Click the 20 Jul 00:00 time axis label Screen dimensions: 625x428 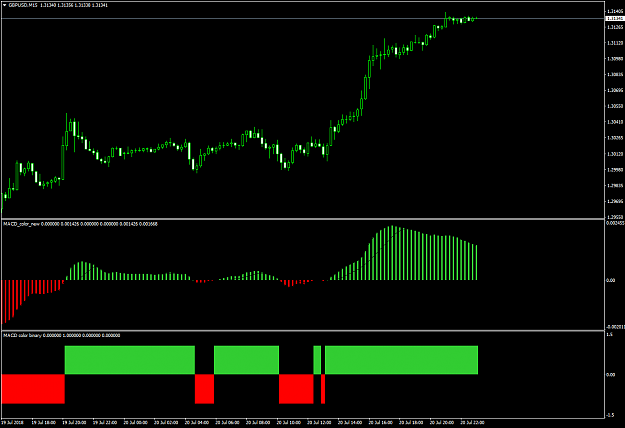click(x=136, y=422)
